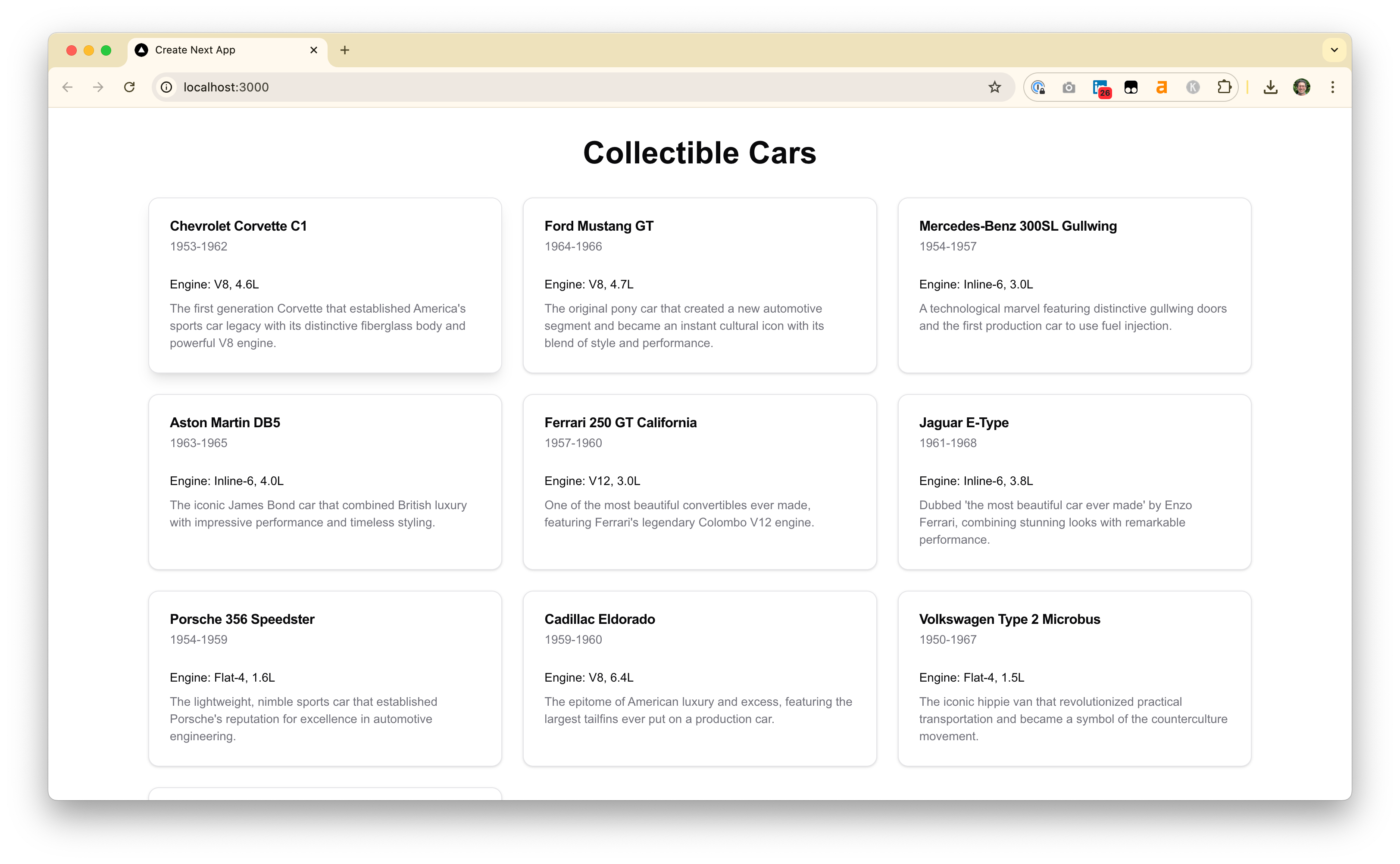Click the black extension icon with two dots
1400x864 pixels.
coord(1131,87)
